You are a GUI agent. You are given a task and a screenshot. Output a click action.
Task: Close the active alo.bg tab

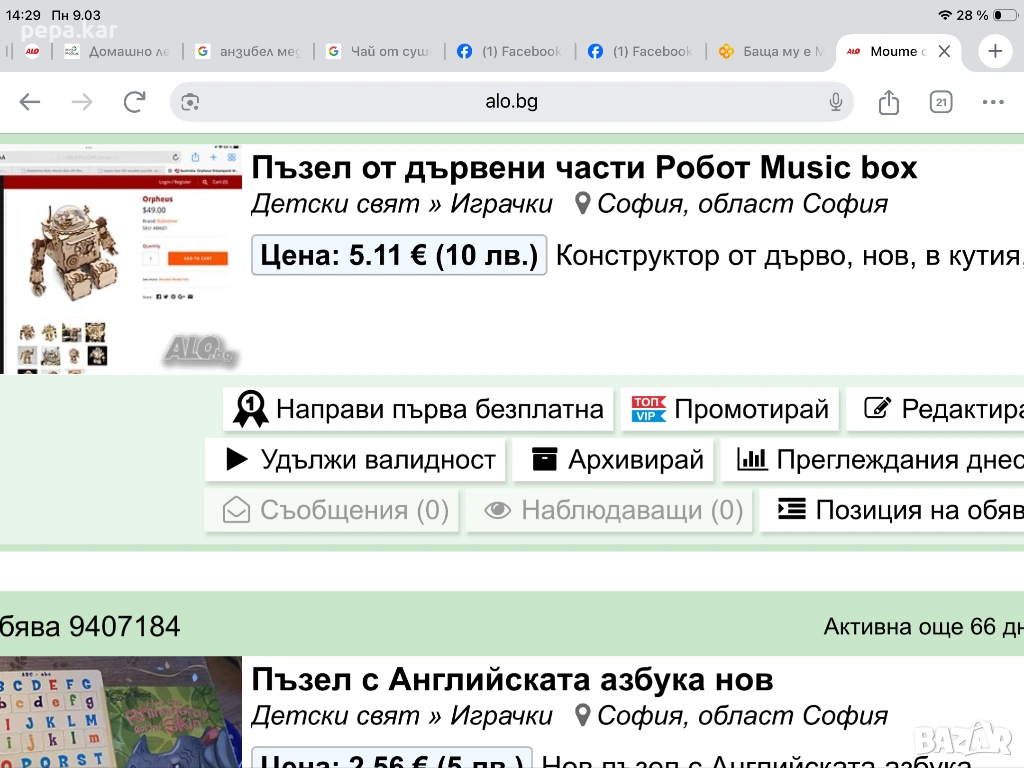pyautogui.click(x=944, y=52)
